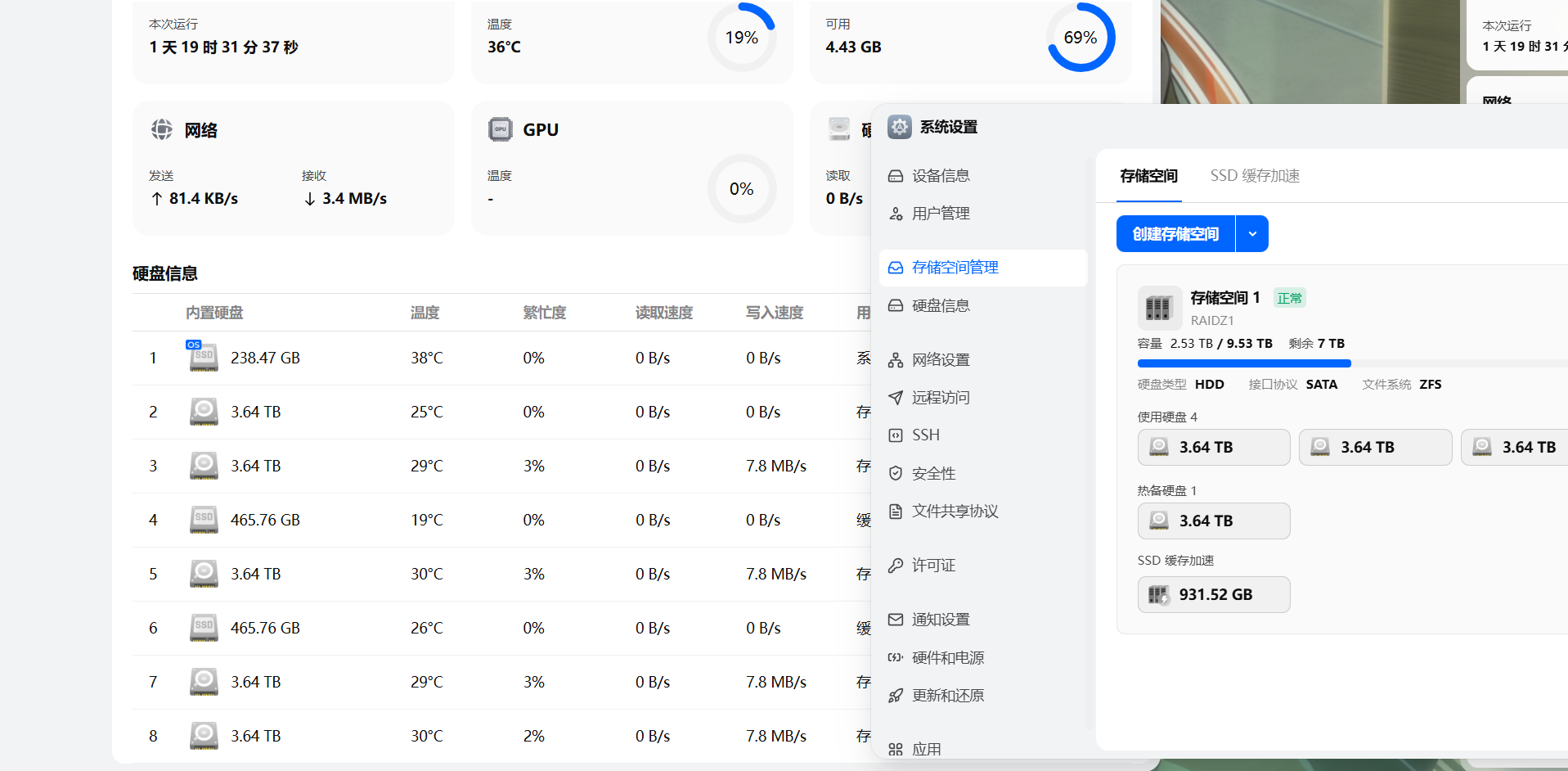The image size is (1568, 771).
Task: Open notification settings in sidebar
Action: (940, 620)
